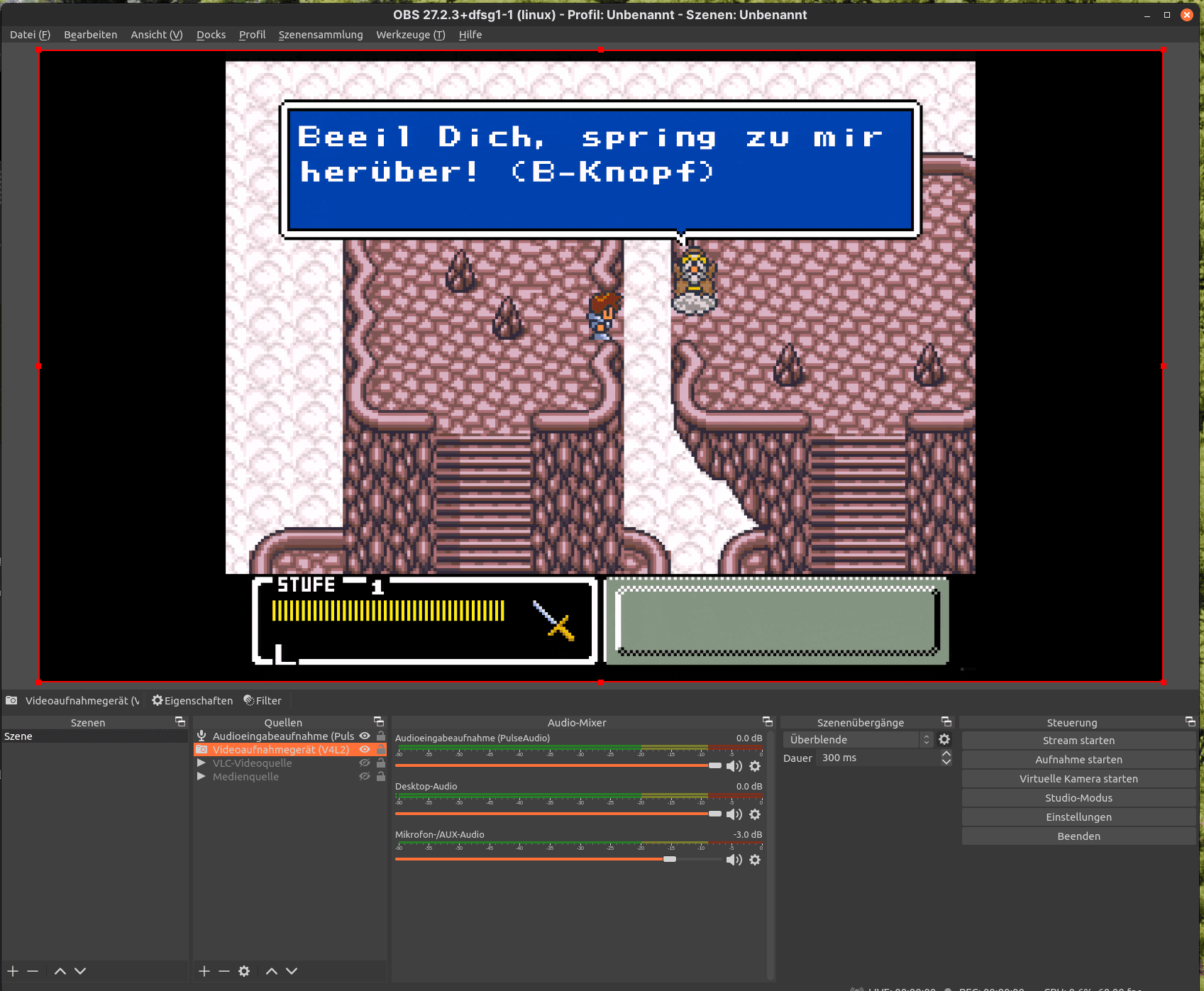Image resolution: width=1204 pixels, height=991 pixels.
Task: Click Stream starten
Action: [1078, 741]
